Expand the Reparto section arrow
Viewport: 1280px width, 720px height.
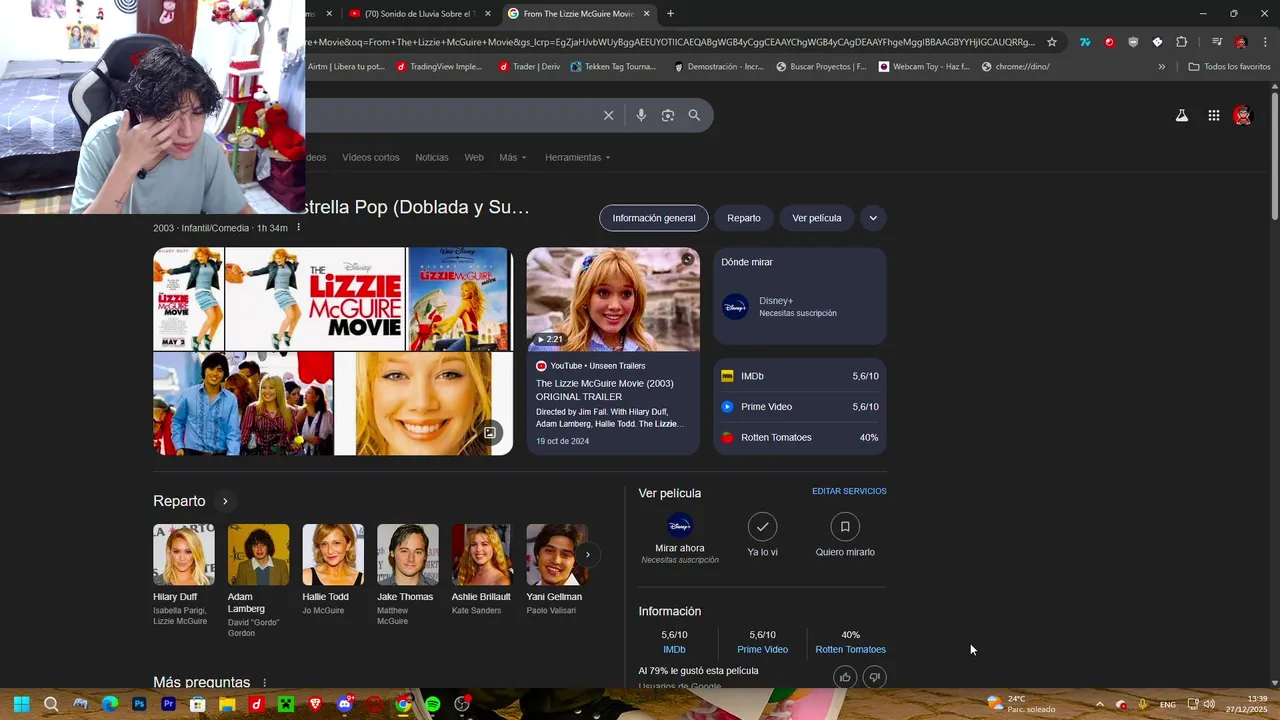click(x=225, y=501)
